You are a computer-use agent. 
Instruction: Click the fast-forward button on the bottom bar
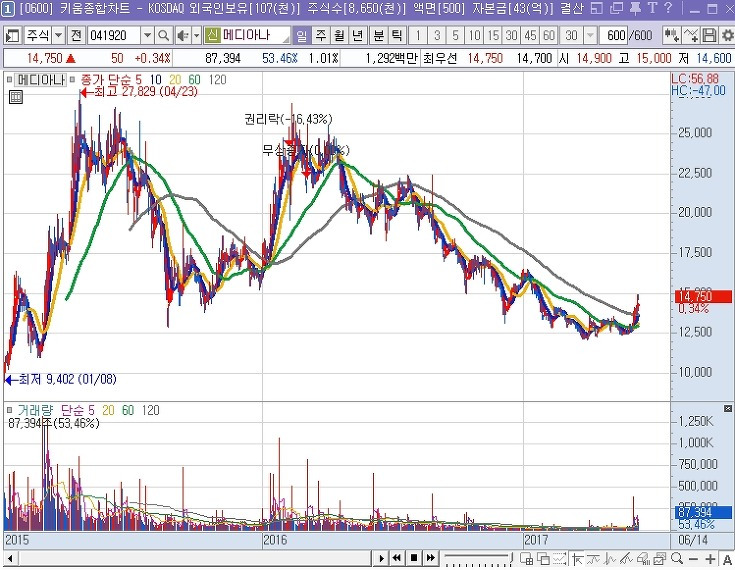(x=430, y=558)
